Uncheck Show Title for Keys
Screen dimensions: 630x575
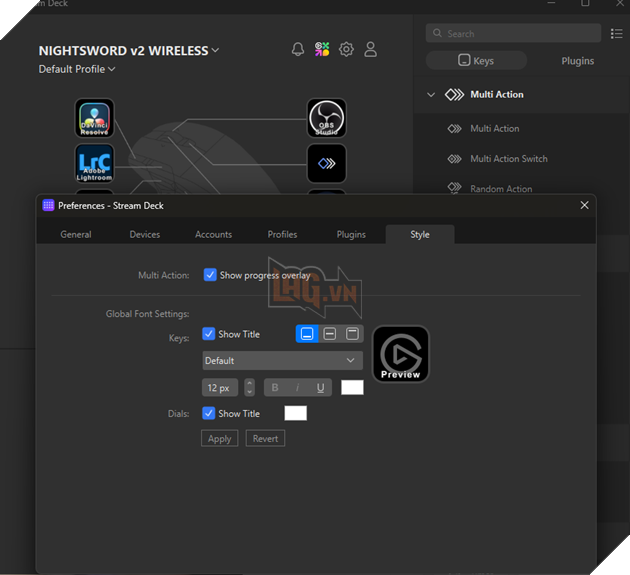(x=209, y=334)
